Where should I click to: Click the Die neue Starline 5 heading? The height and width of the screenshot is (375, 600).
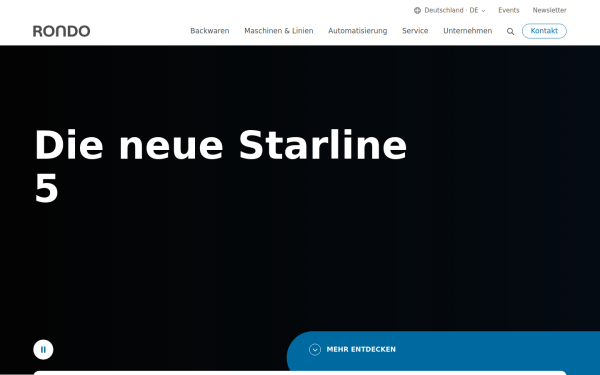220,166
